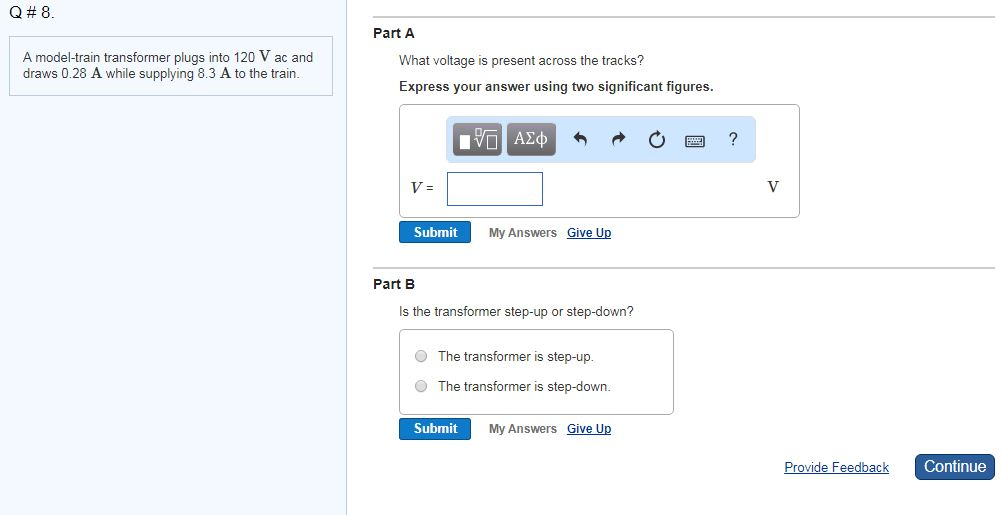Reset the answer with the circular arrow

pos(657,140)
